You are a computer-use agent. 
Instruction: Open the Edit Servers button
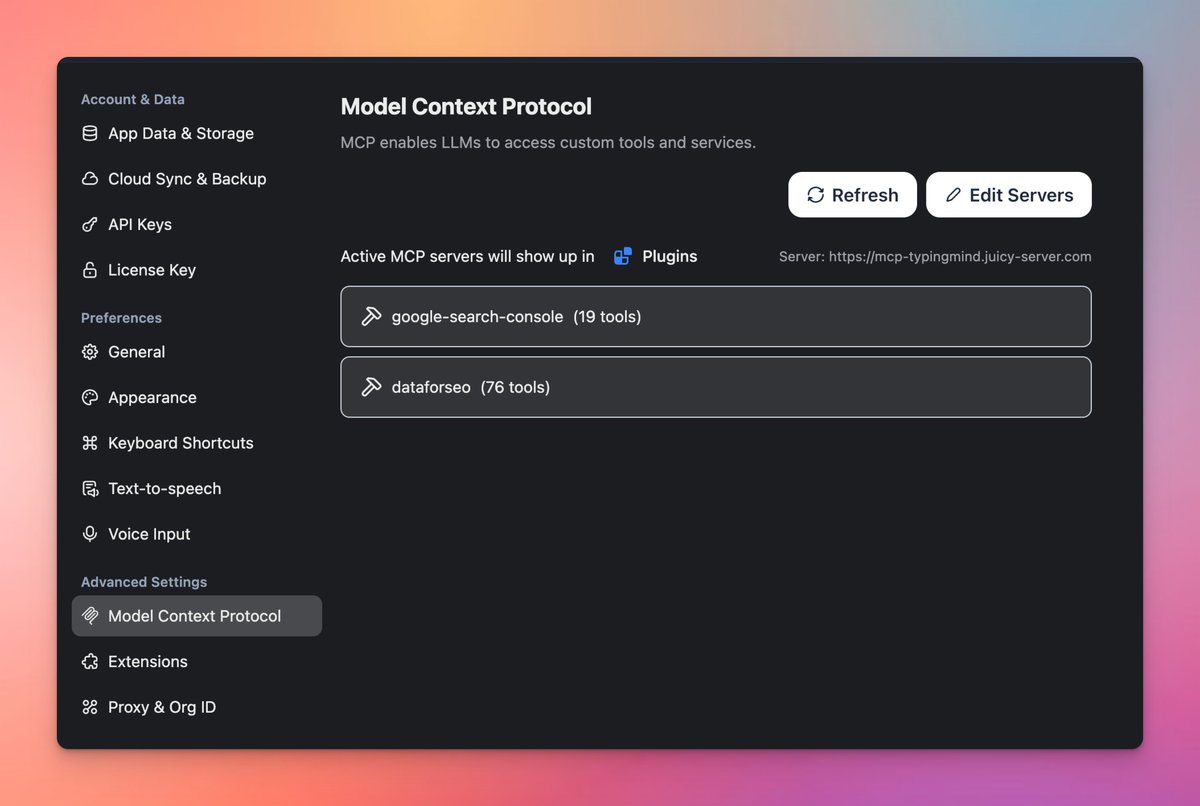click(1008, 195)
